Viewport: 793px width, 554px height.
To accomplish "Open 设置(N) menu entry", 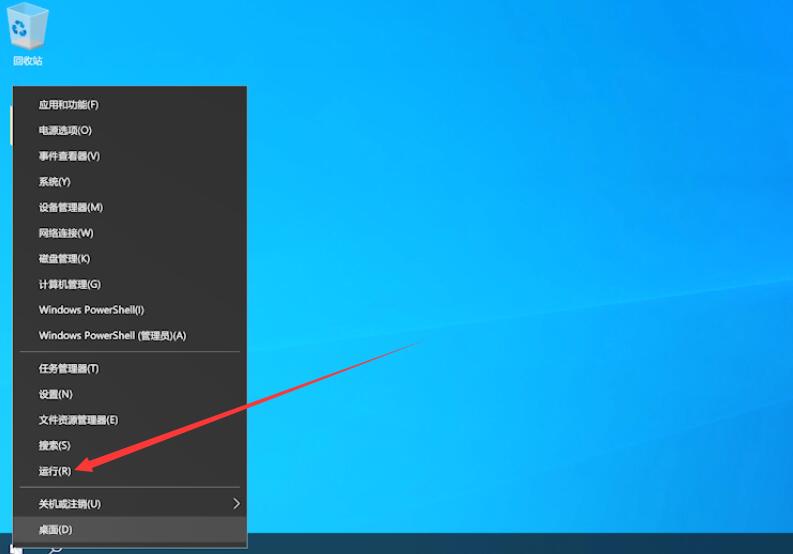I will pyautogui.click(x=130, y=394).
